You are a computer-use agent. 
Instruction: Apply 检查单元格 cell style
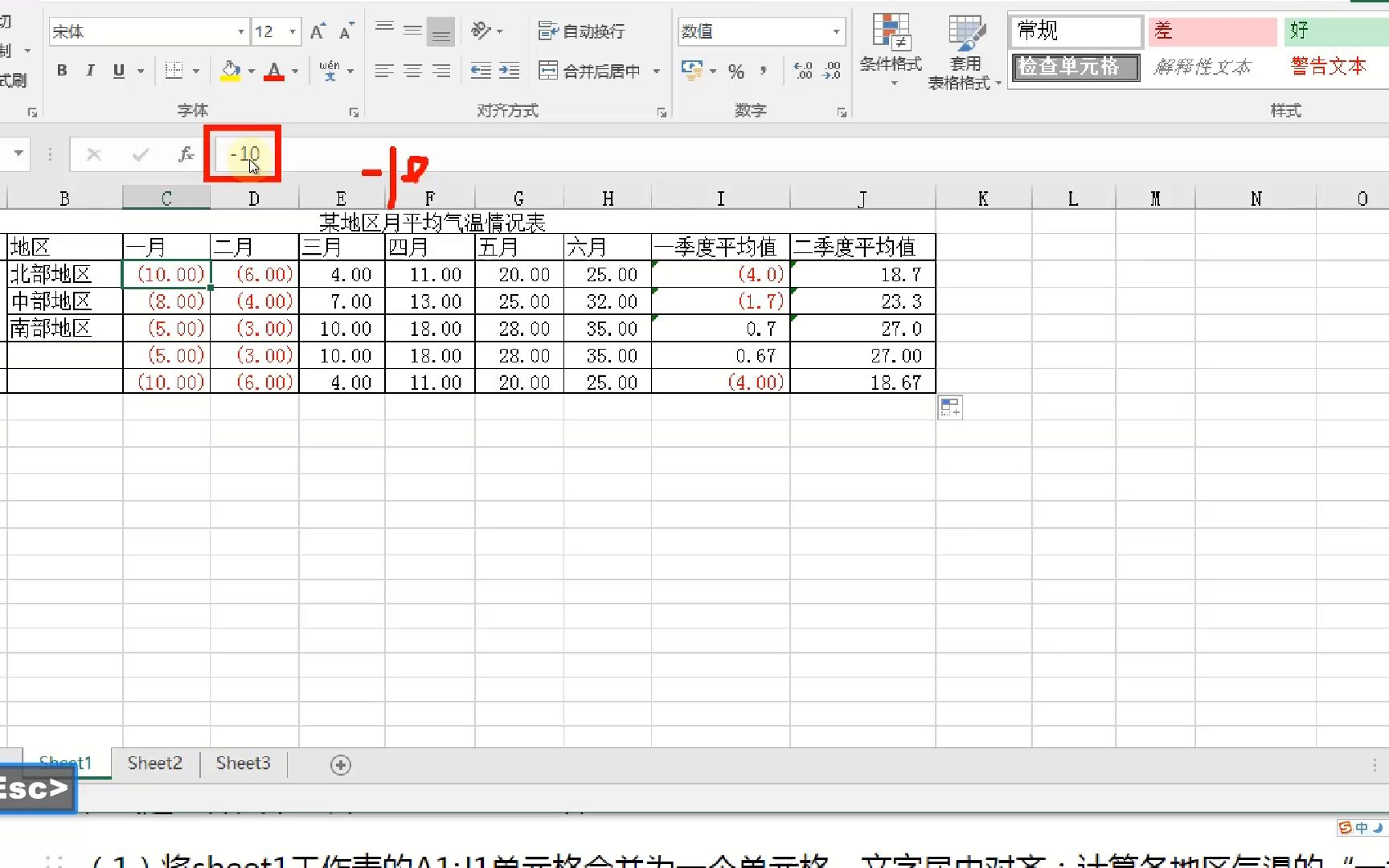(1076, 67)
